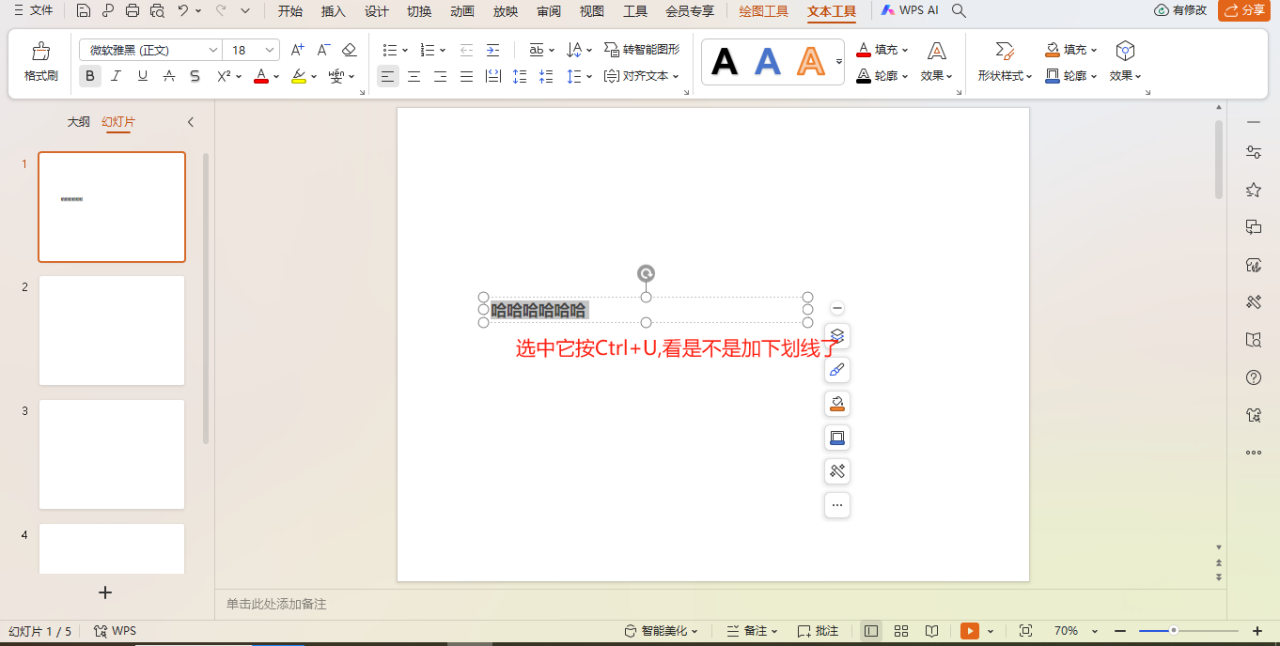The height and width of the screenshot is (646, 1280).
Task: Toggle underline formatting on selected text
Action: click(141, 76)
